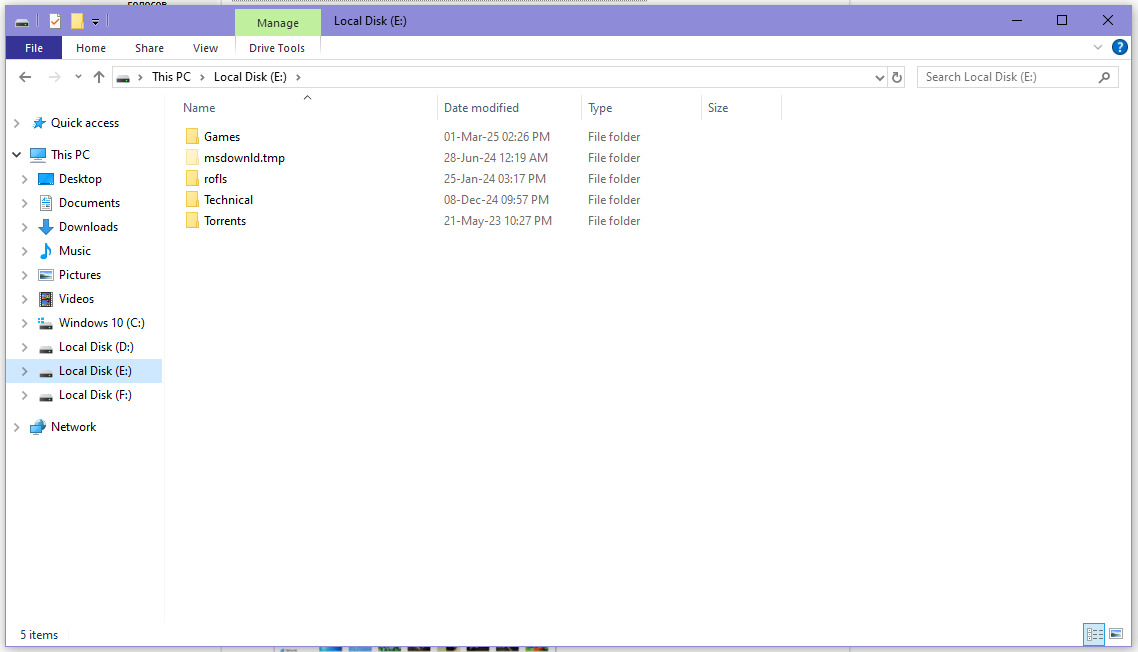This screenshot has height=652, width=1138.
Task: Go back using the Back arrow
Action: (26, 77)
